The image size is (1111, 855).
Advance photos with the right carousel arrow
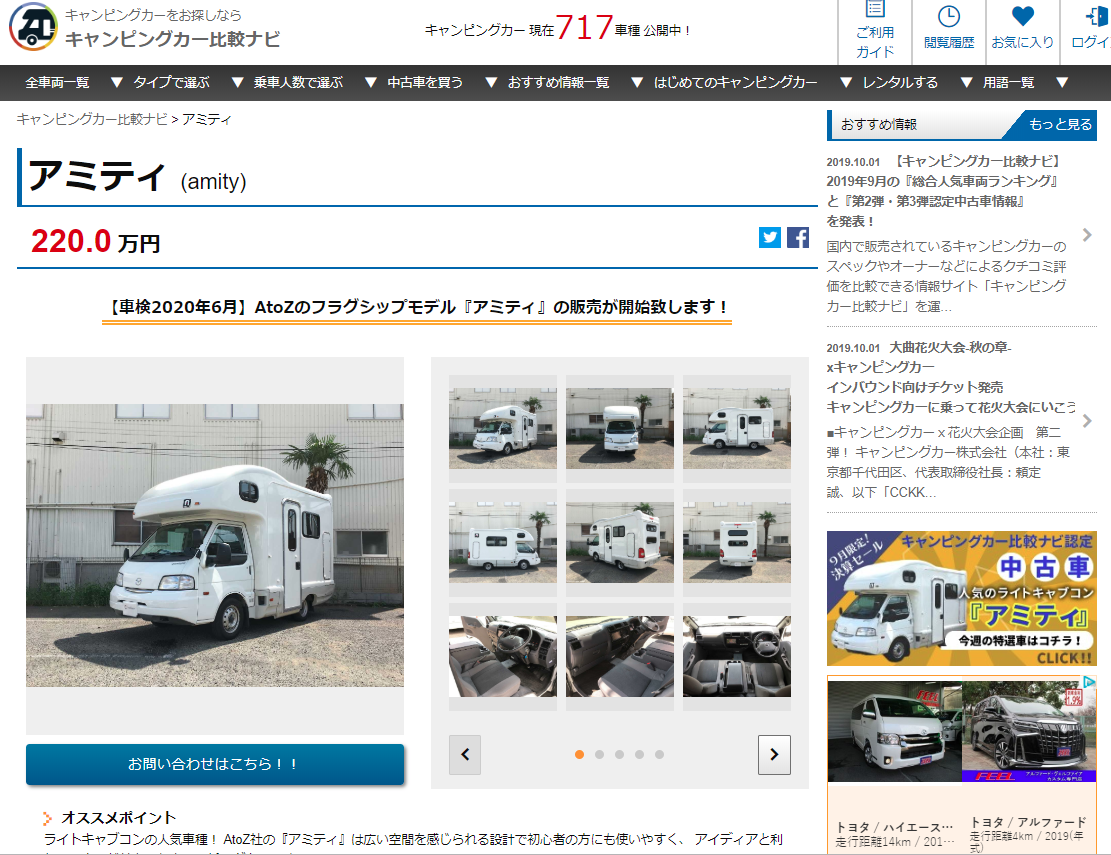pos(773,756)
